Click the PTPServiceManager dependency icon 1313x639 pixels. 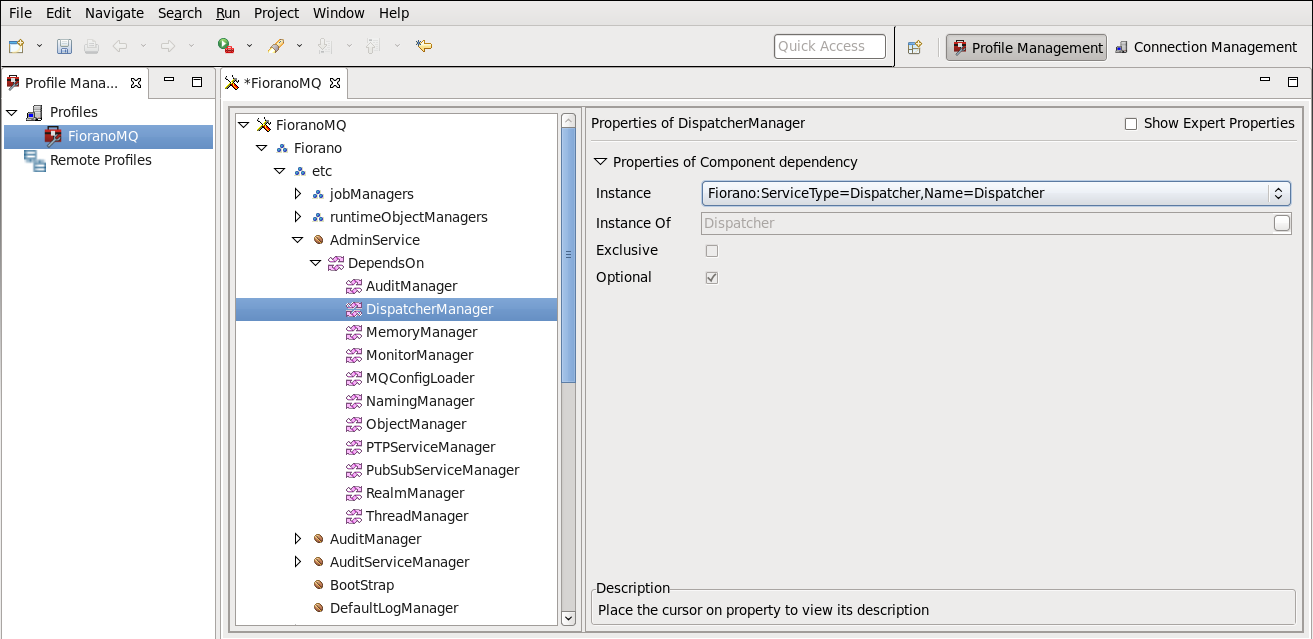coord(354,447)
